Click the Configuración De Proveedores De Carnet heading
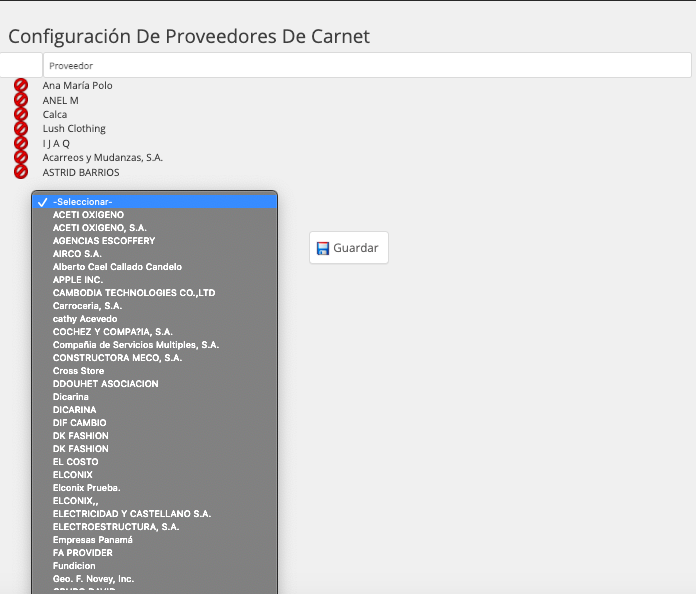 189,36
